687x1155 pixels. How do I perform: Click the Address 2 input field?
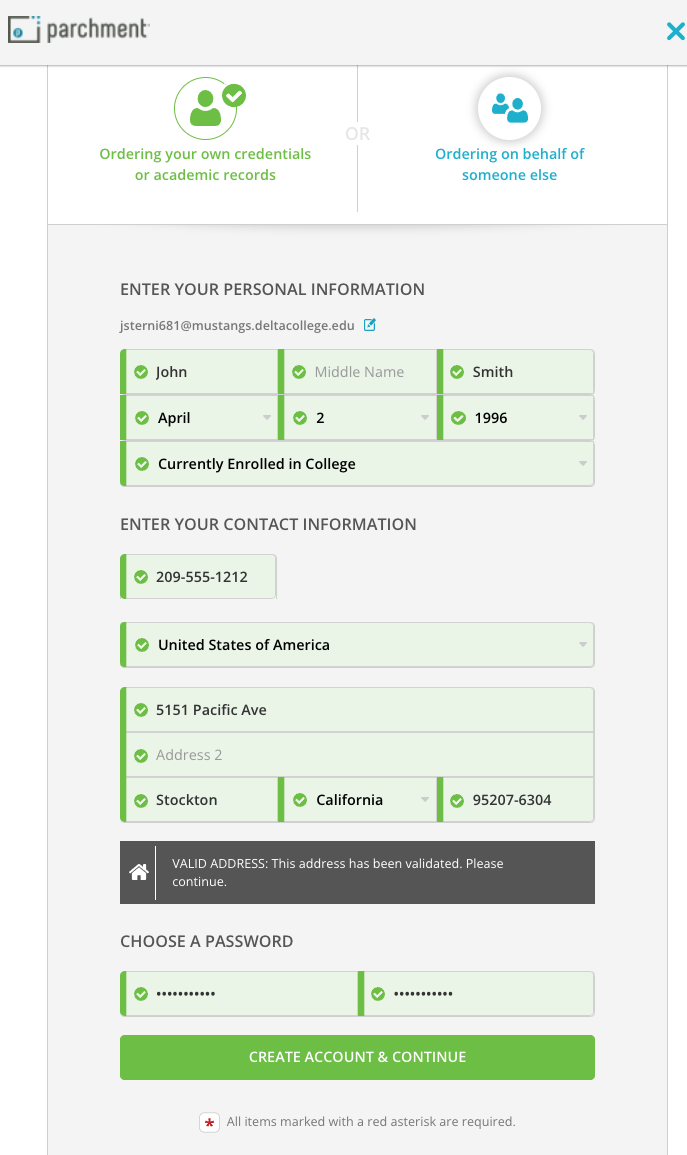pyautogui.click(x=357, y=754)
